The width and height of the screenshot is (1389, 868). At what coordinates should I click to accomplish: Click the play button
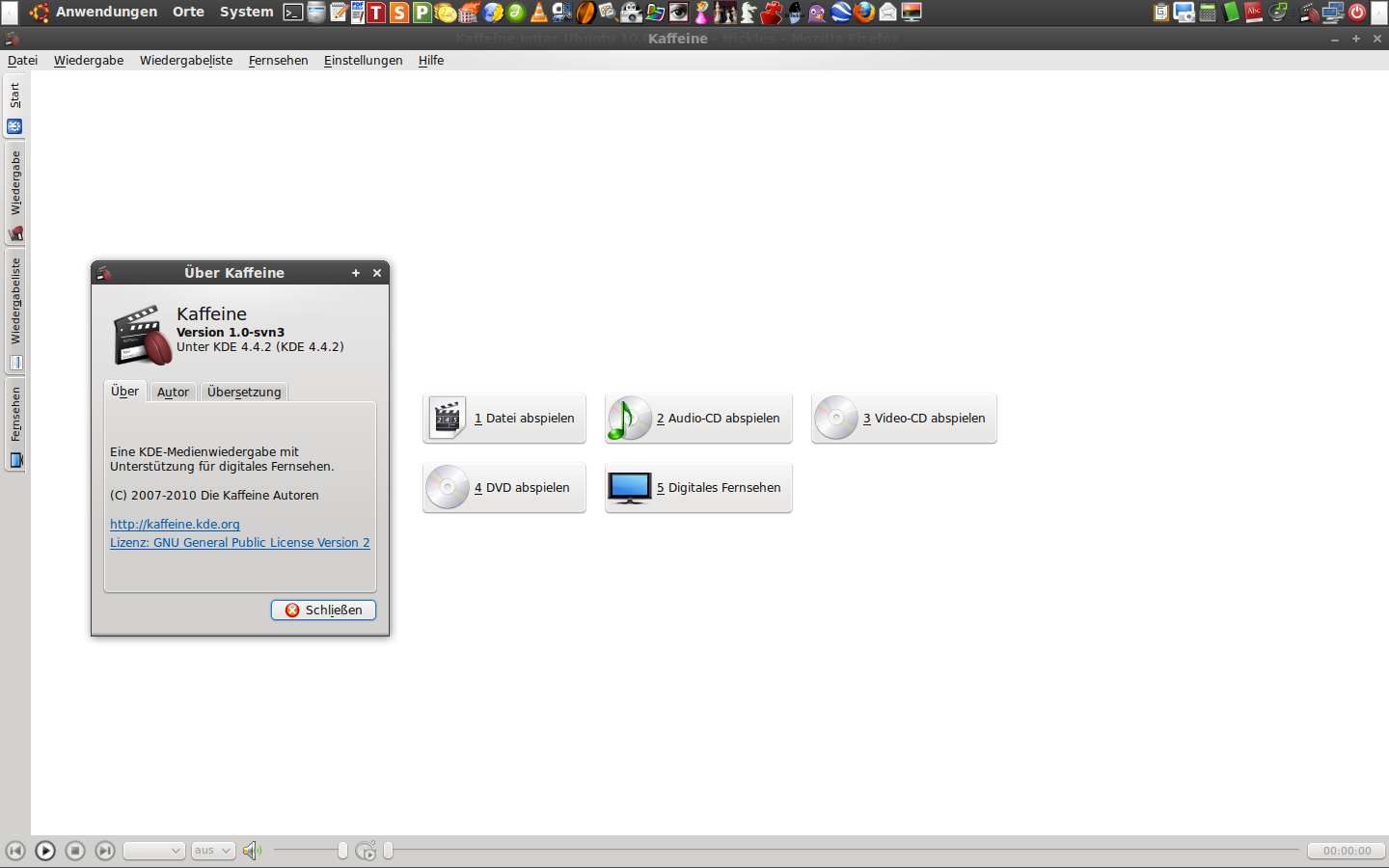click(x=45, y=851)
